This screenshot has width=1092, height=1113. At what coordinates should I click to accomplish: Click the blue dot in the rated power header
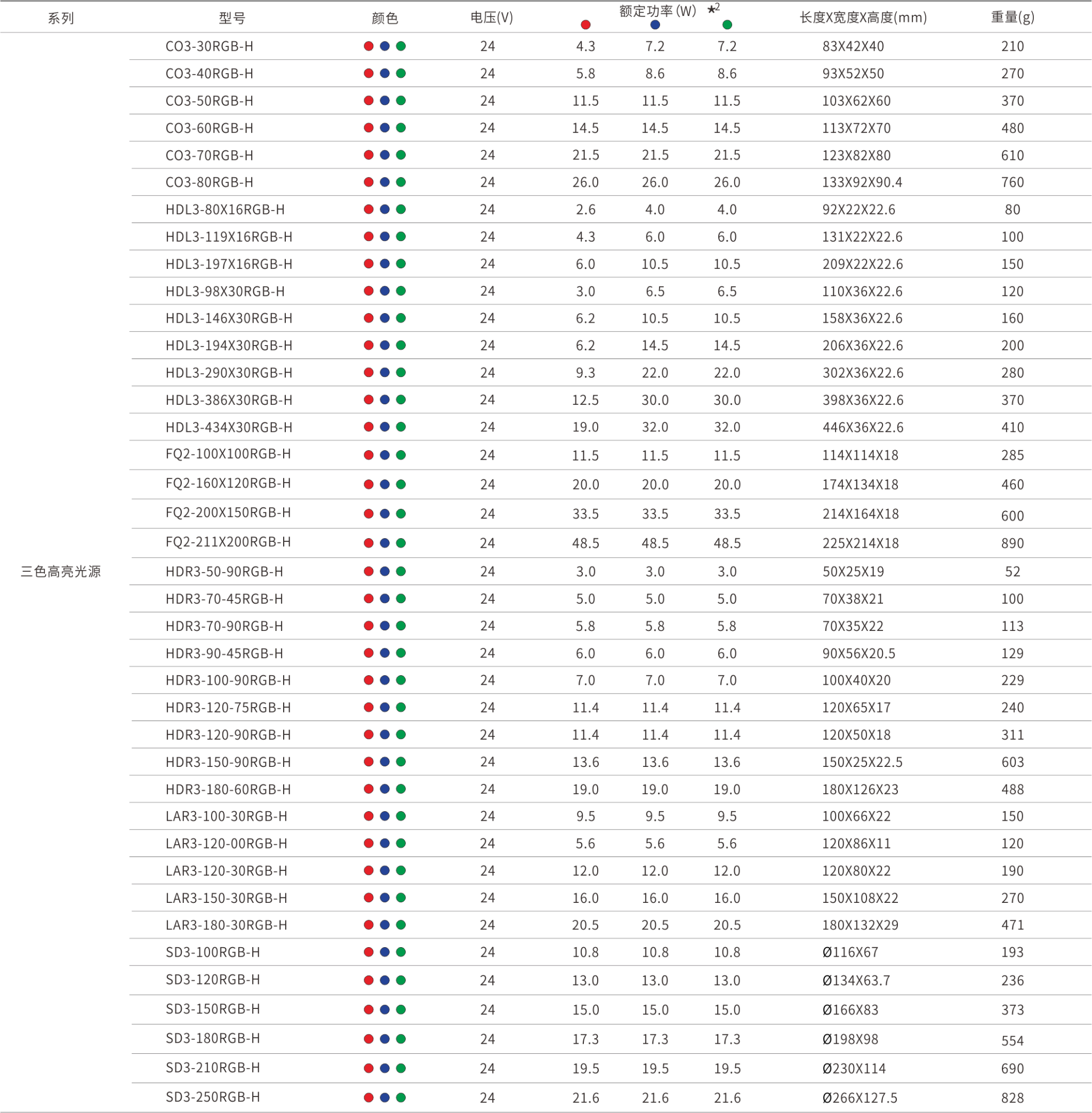(x=654, y=25)
